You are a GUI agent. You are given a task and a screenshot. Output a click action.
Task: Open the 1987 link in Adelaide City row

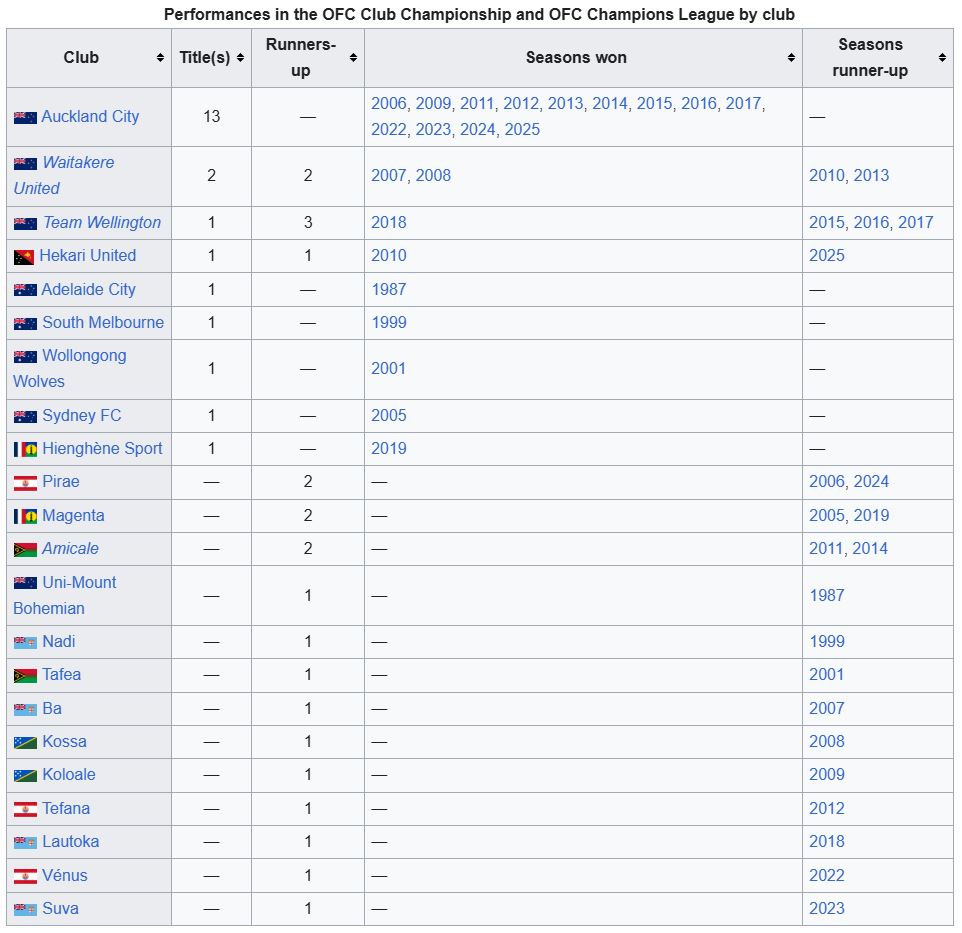[389, 290]
